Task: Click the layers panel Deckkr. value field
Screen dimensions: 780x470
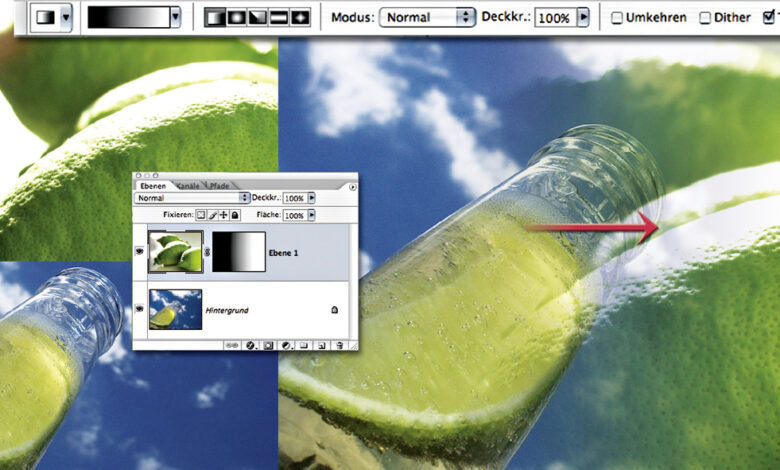Action: point(294,198)
